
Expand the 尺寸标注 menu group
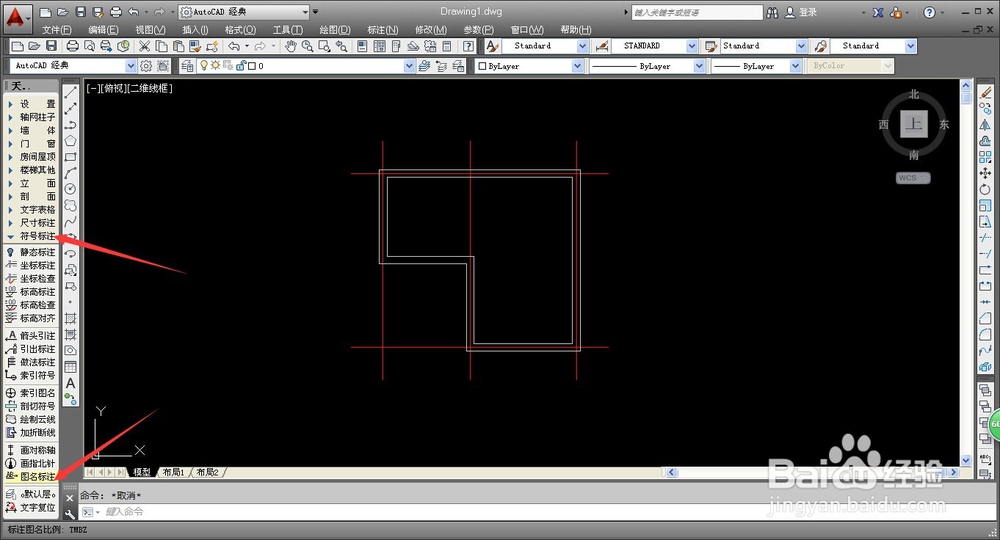point(31,223)
